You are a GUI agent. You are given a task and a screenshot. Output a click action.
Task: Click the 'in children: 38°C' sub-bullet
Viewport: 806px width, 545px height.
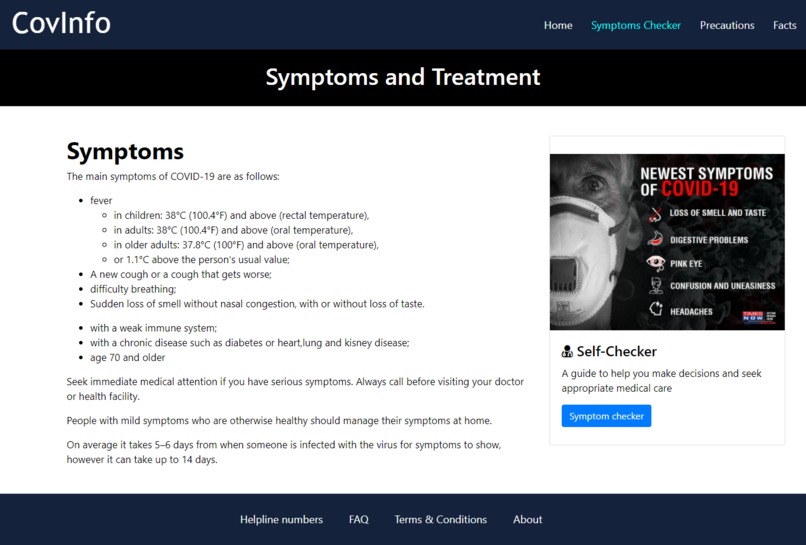(x=241, y=215)
